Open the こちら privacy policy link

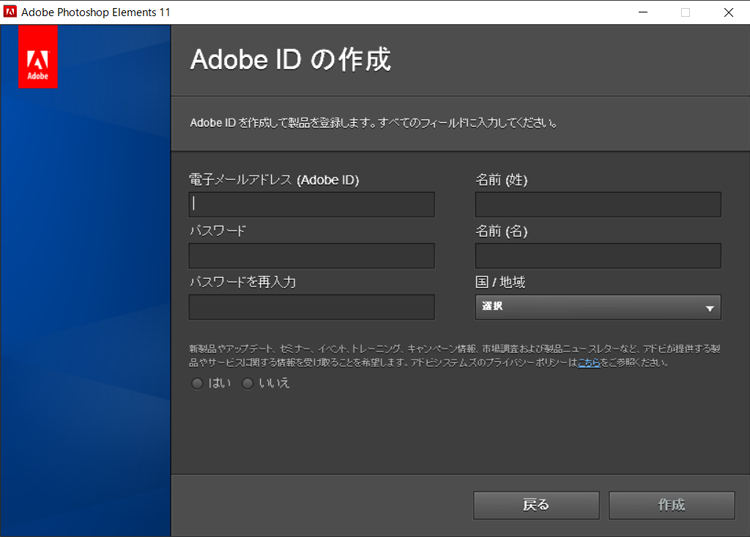pos(589,362)
